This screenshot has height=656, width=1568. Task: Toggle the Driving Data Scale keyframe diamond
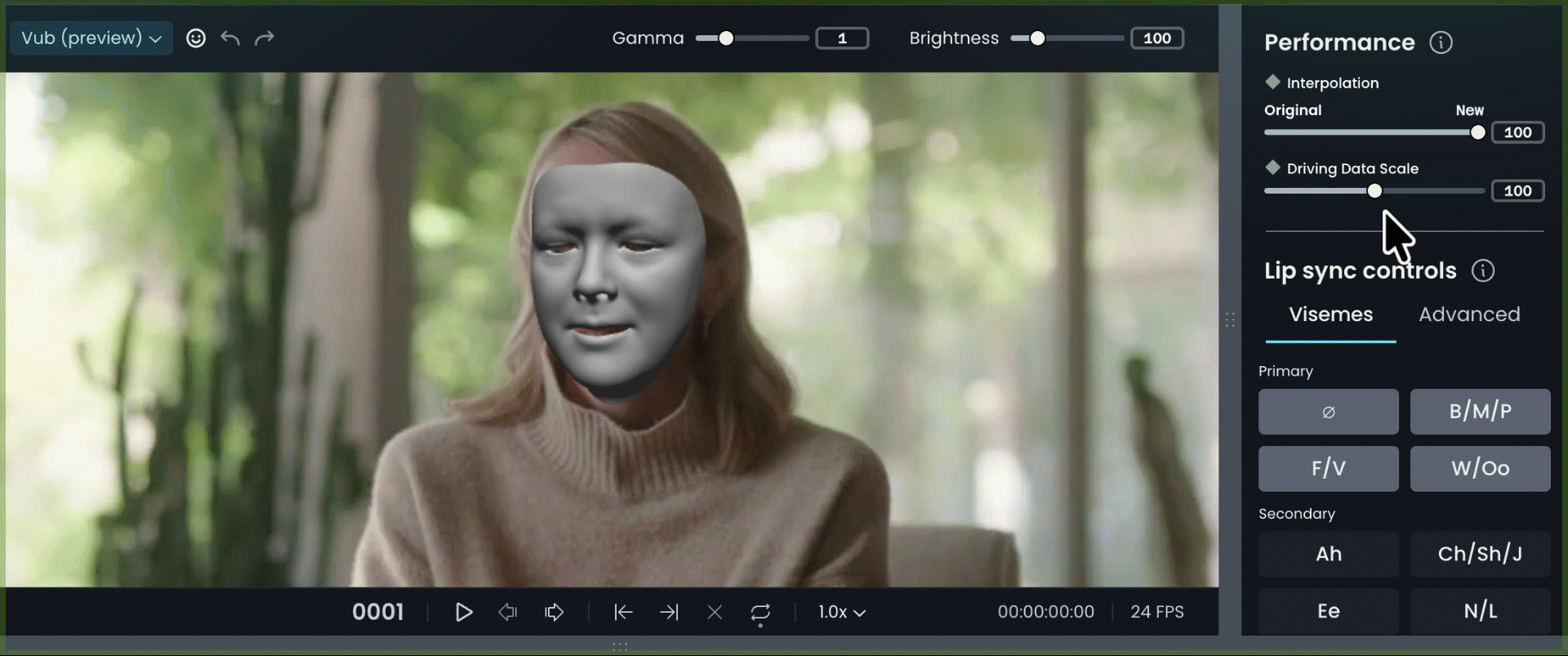(x=1272, y=167)
